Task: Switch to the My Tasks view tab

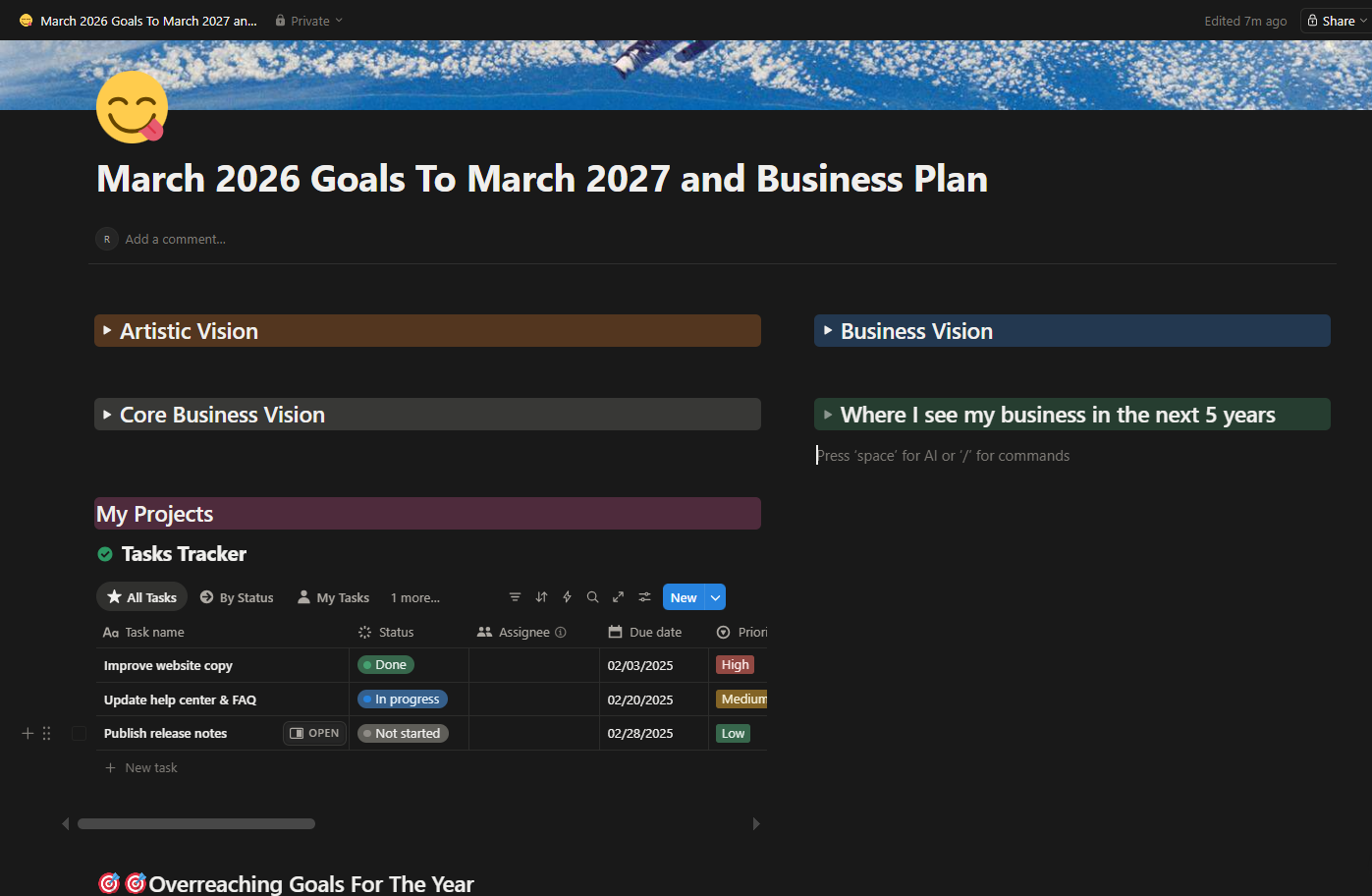Action: [x=333, y=597]
